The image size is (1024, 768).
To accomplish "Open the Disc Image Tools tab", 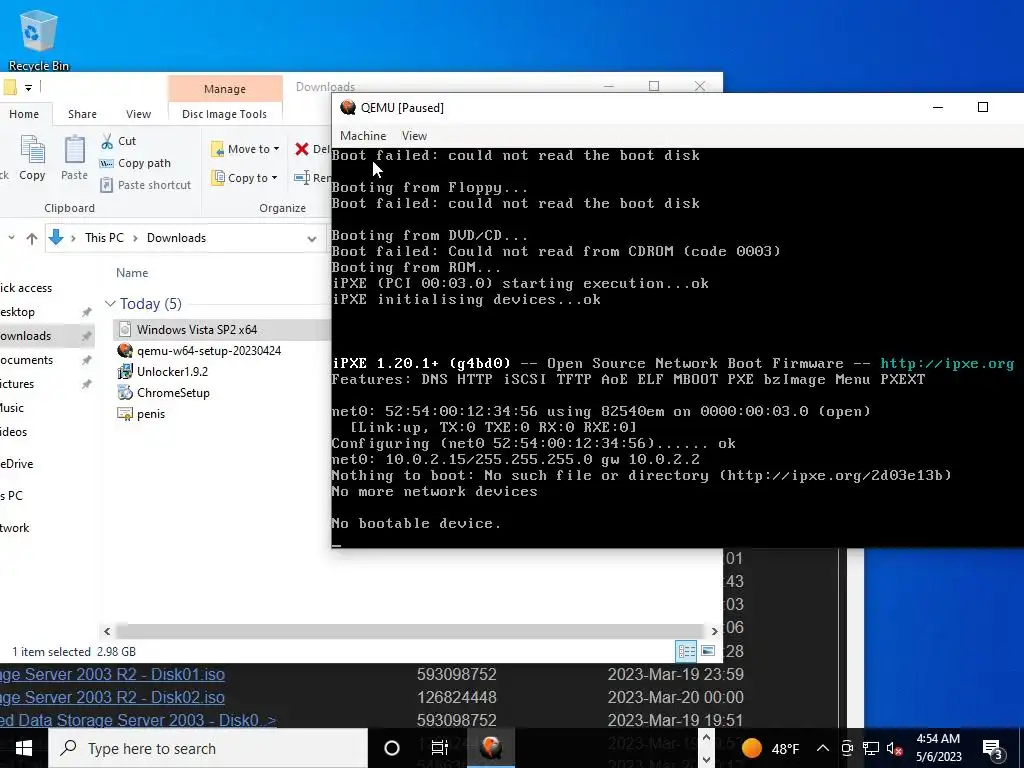I will [224, 114].
